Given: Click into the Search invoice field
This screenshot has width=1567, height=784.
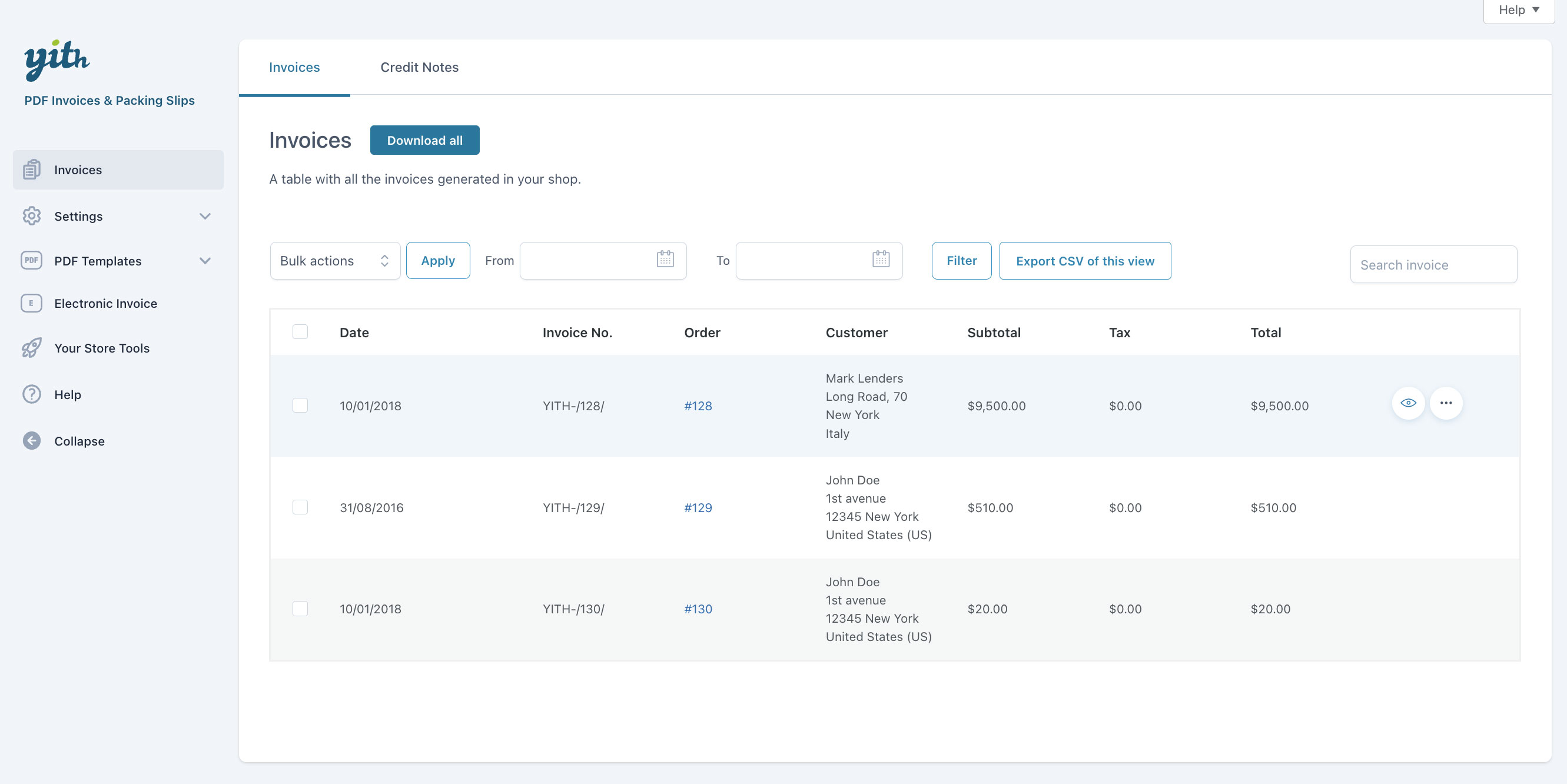Looking at the screenshot, I should pyautogui.click(x=1433, y=265).
